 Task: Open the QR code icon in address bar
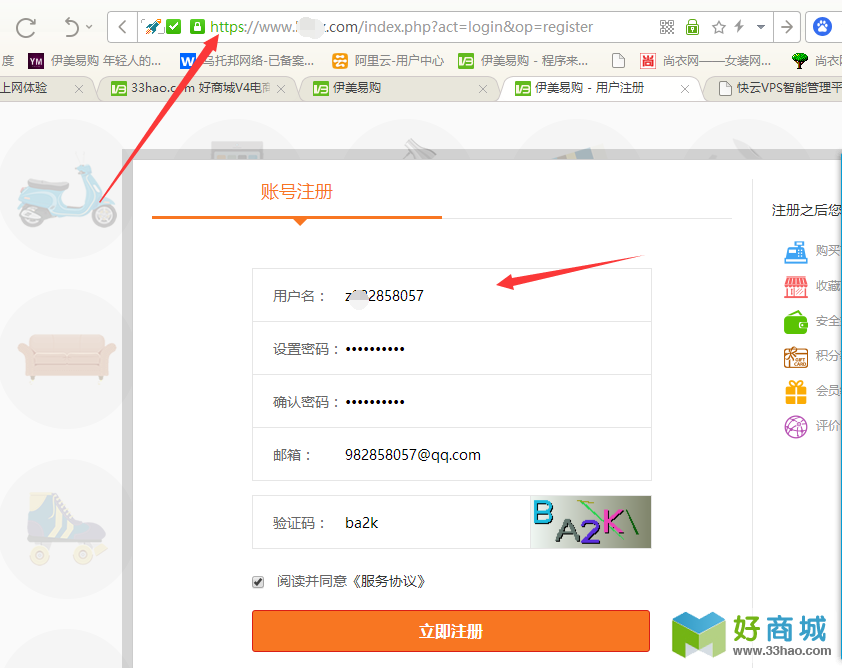tap(666, 27)
